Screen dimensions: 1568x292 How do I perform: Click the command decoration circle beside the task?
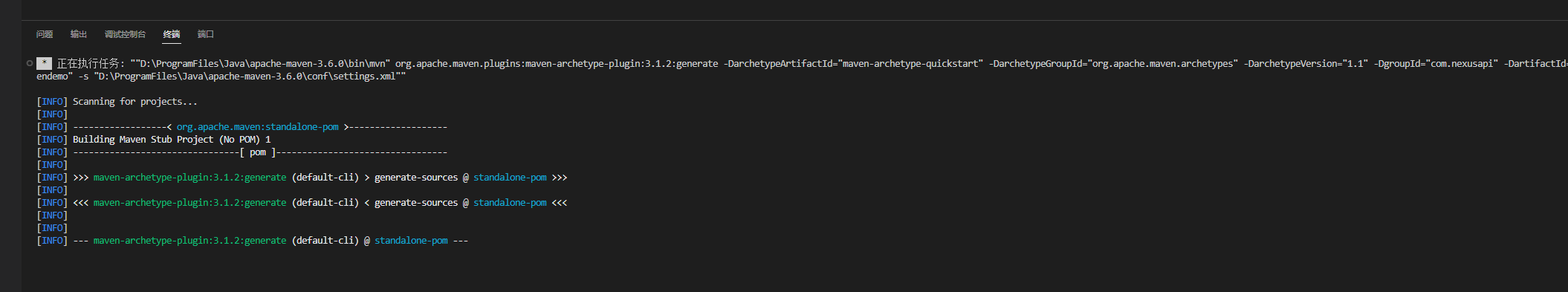tap(29, 63)
